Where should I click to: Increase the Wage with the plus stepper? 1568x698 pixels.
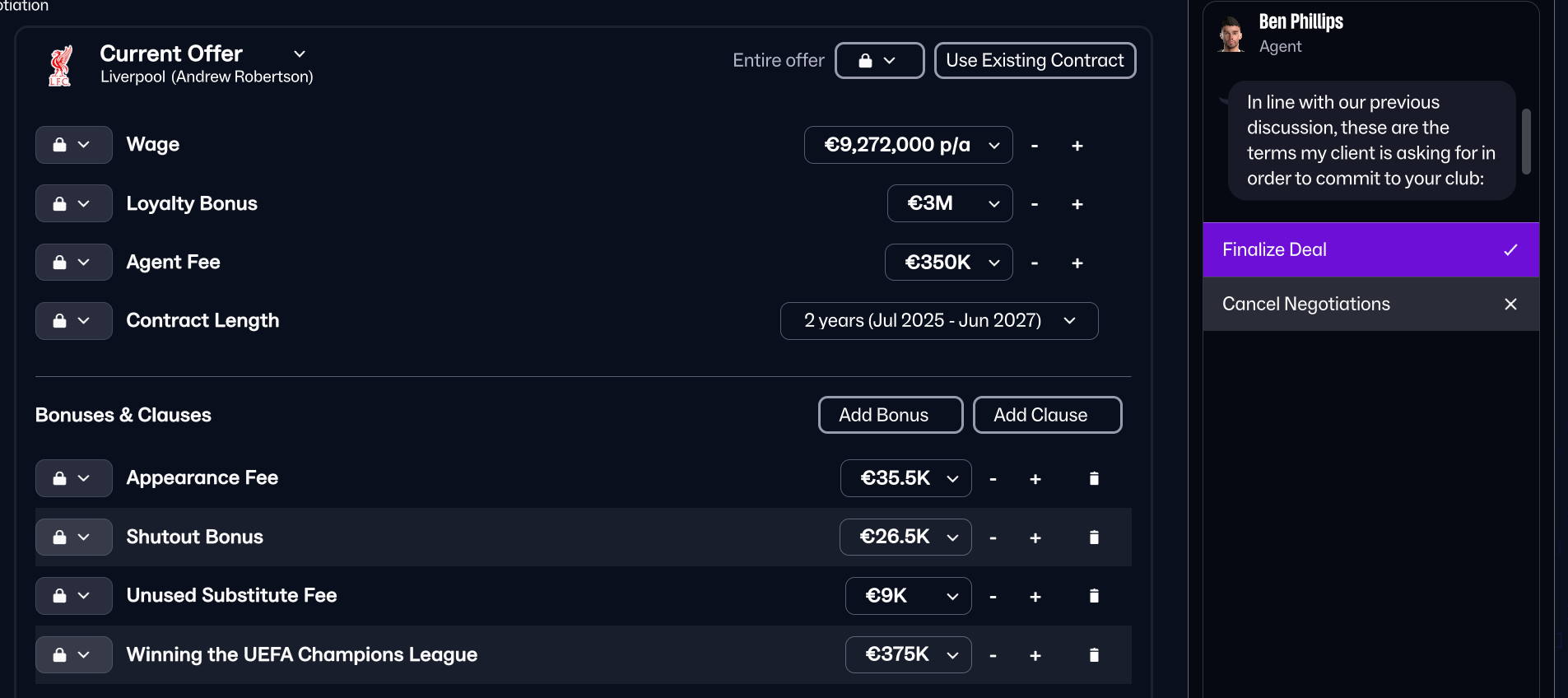click(x=1077, y=145)
